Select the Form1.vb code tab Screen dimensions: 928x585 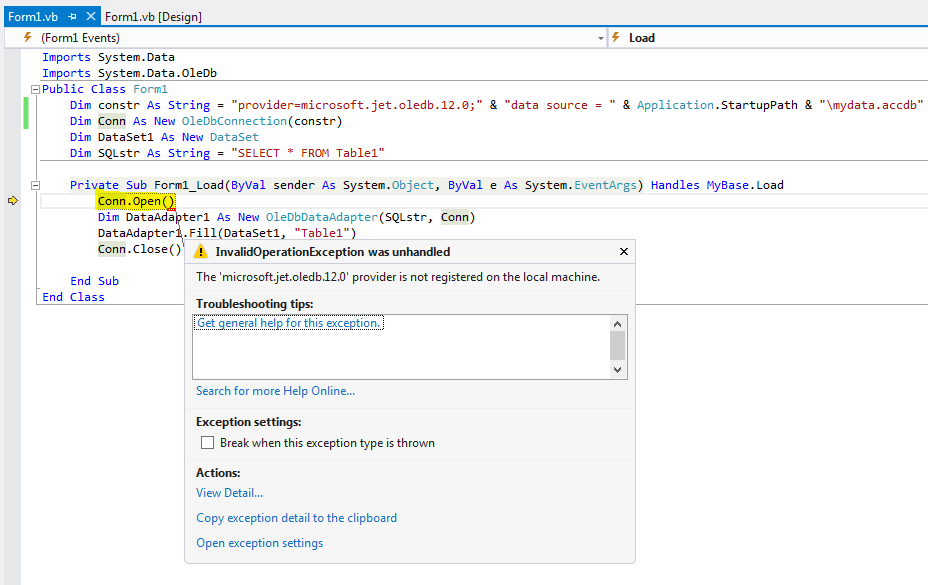(33, 17)
